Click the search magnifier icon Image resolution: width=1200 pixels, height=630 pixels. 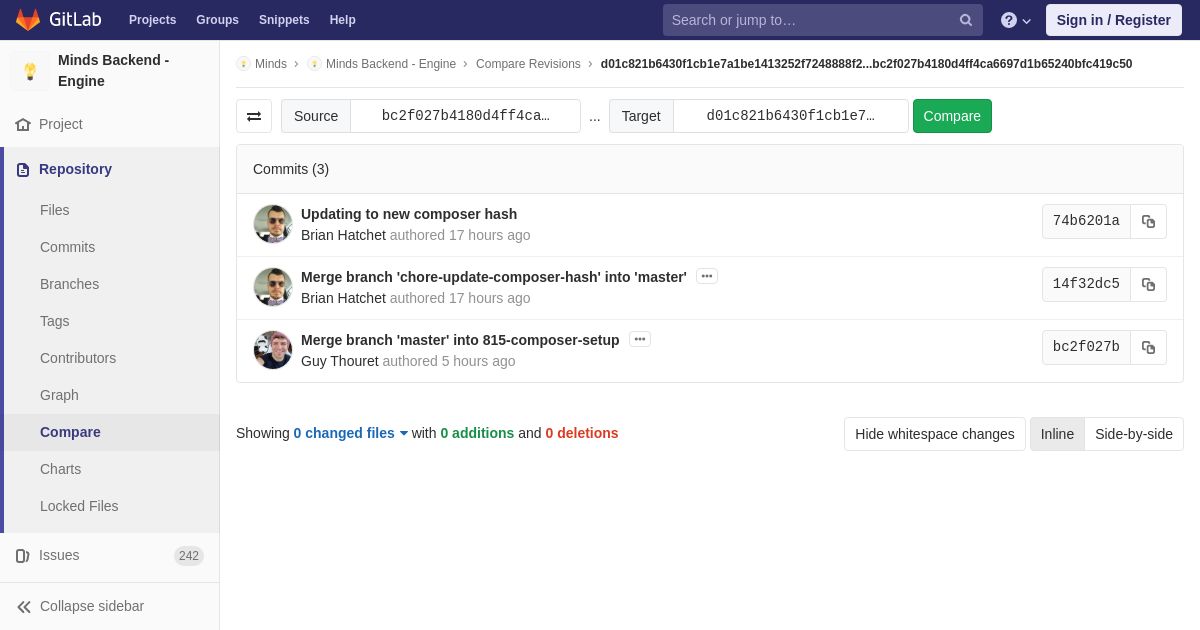pos(965,20)
